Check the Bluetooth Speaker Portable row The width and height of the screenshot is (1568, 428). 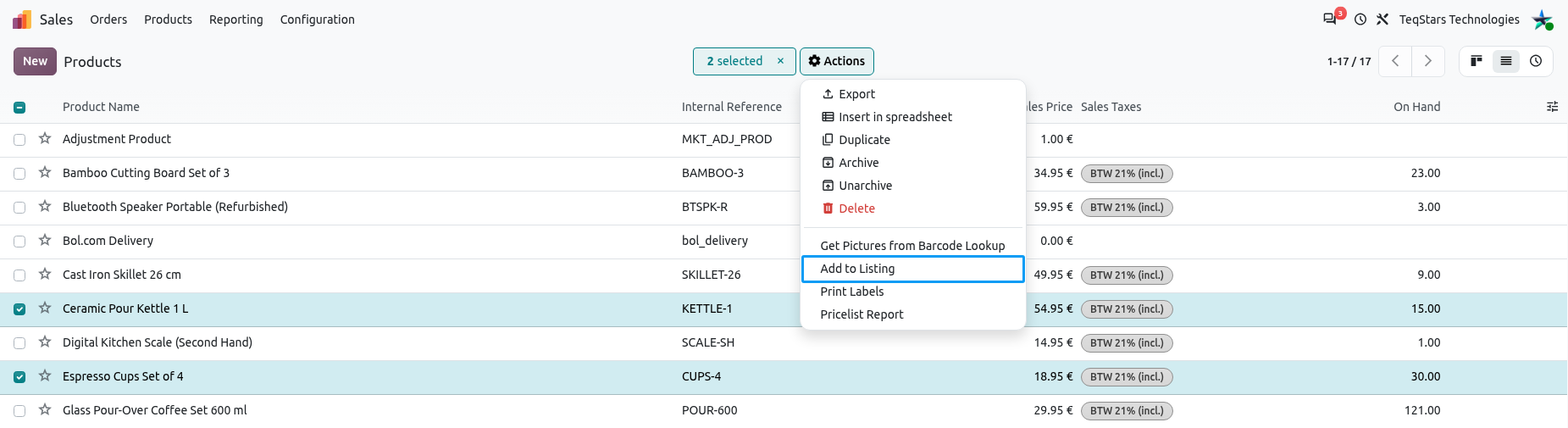tap(19, 208)
